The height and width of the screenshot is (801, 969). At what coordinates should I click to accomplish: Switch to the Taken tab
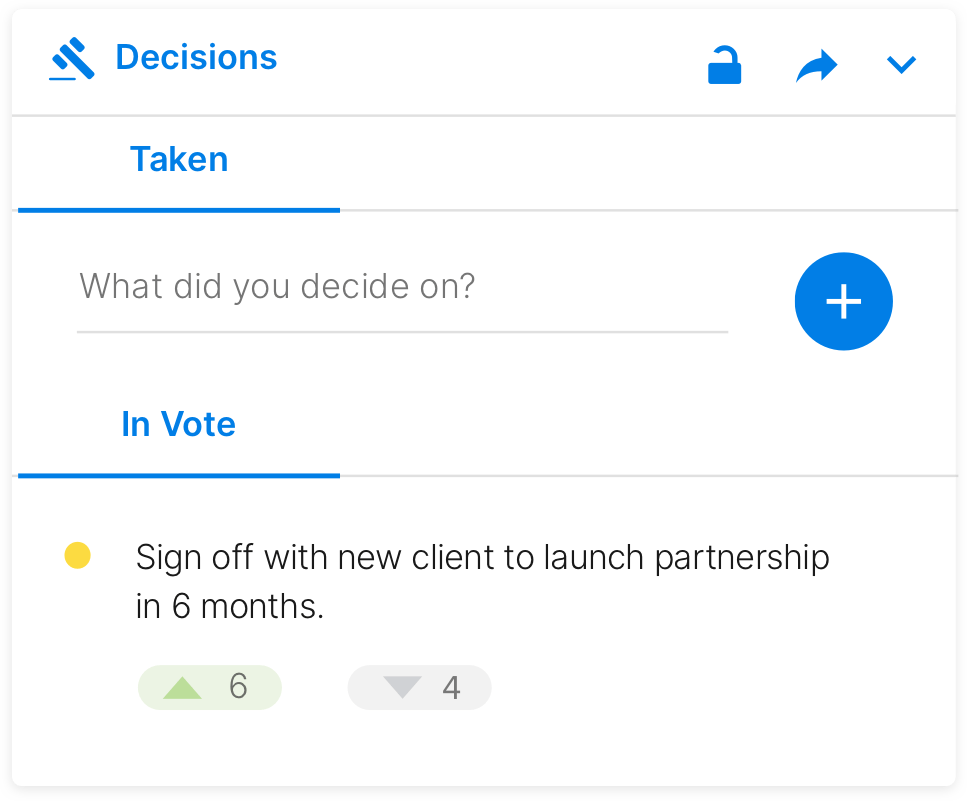click(x=179, y=159)
